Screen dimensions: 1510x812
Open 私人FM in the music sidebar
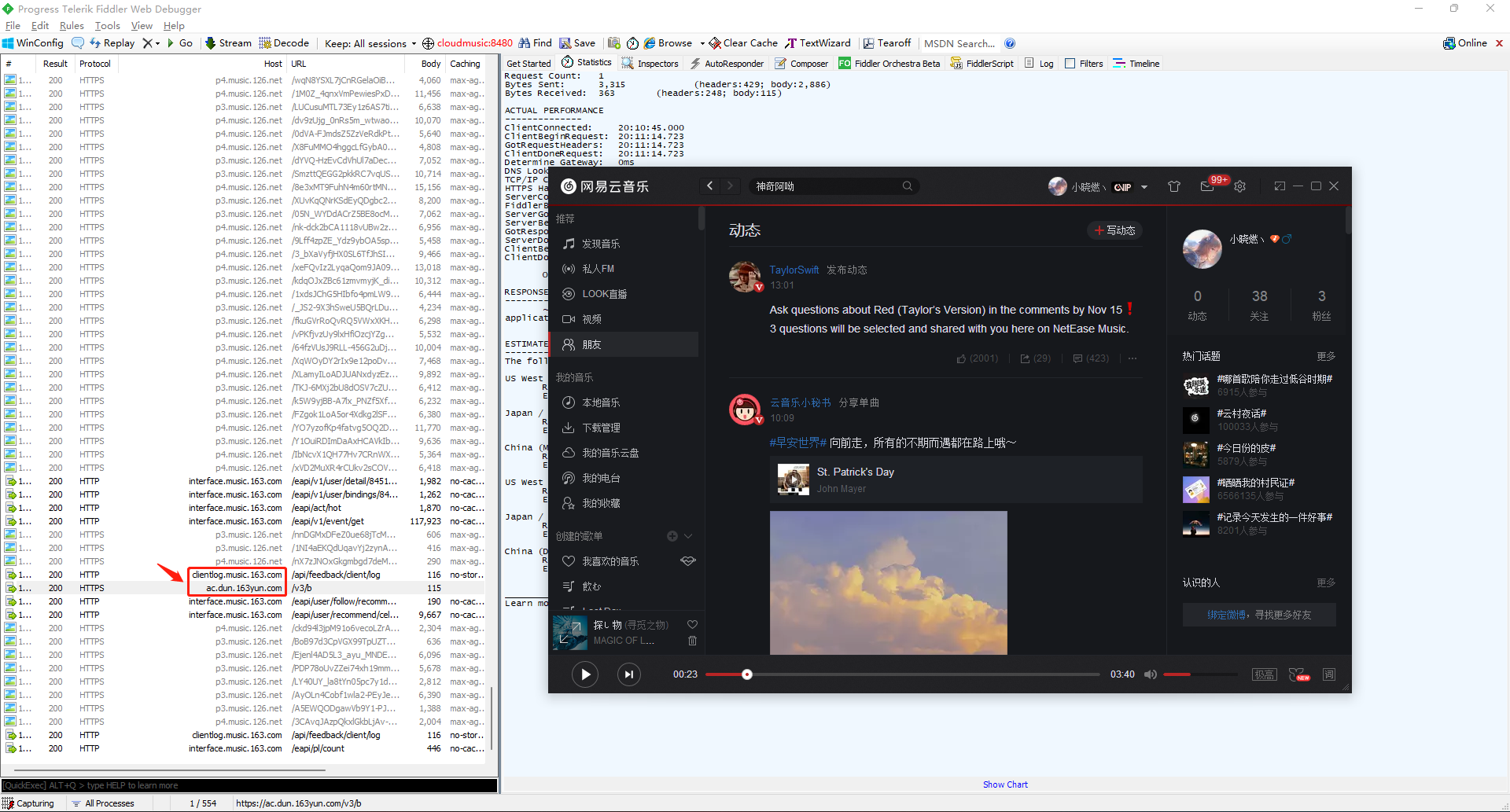tap(623, 269)
